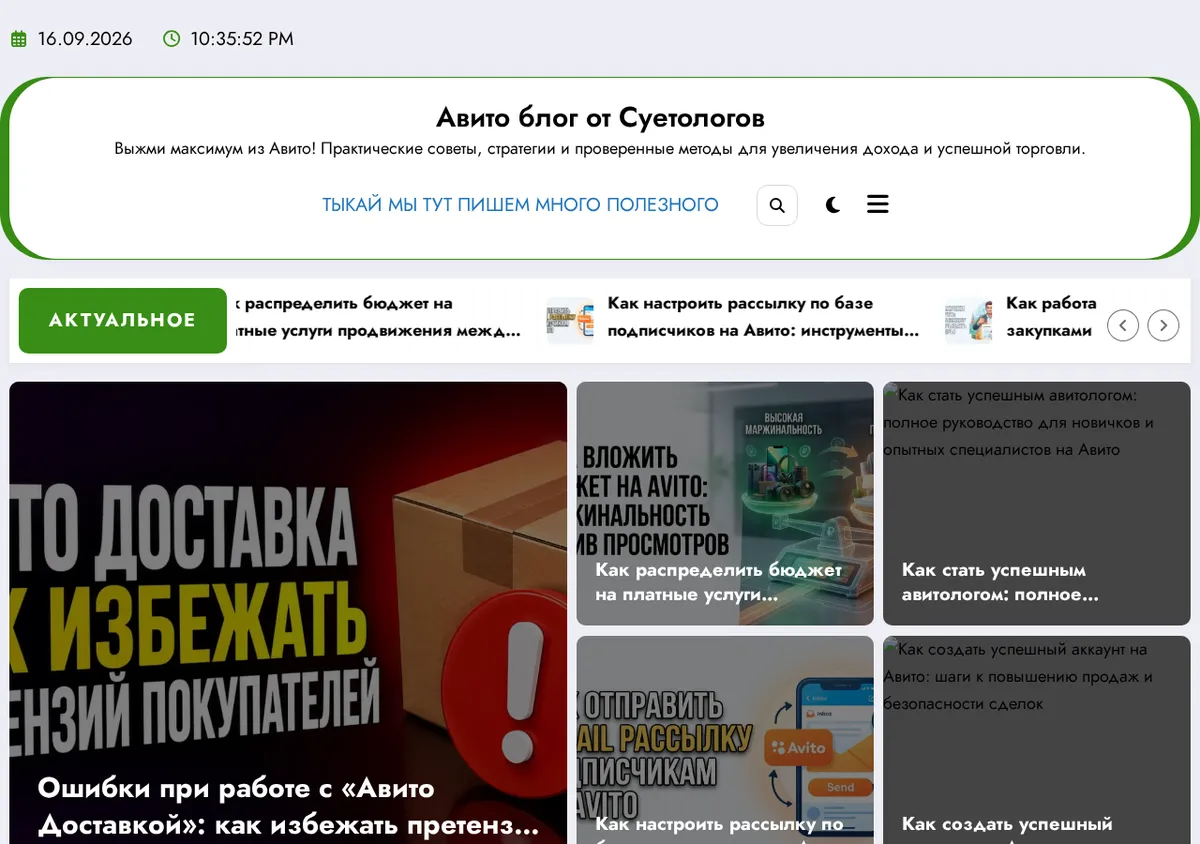This screenshot has width=1200, height=844.
Task: Open Авито блог от Суетологов title
Action: click(600, 118)
